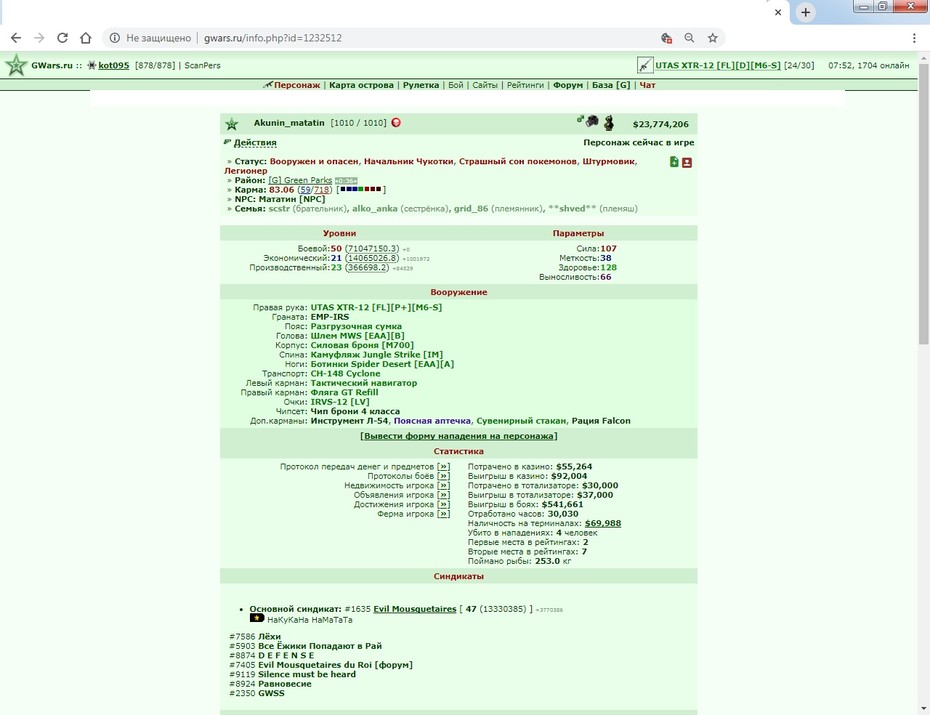
Task: Click the scrollbar down arrow
Action: point(923,708)
